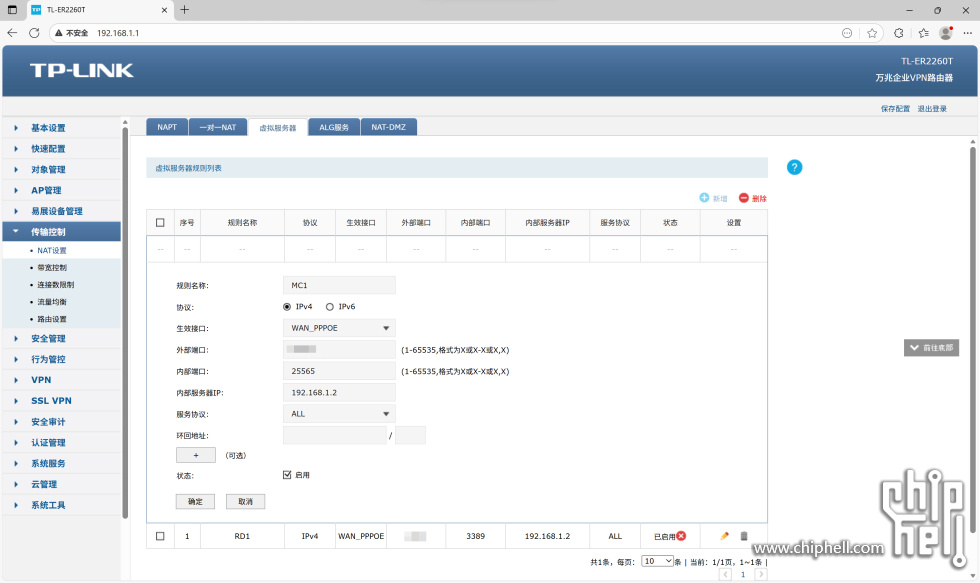Expand the VPN menu in sidebar
The image size is (980, 583).
pyautogui.click(x=41, y=380)
